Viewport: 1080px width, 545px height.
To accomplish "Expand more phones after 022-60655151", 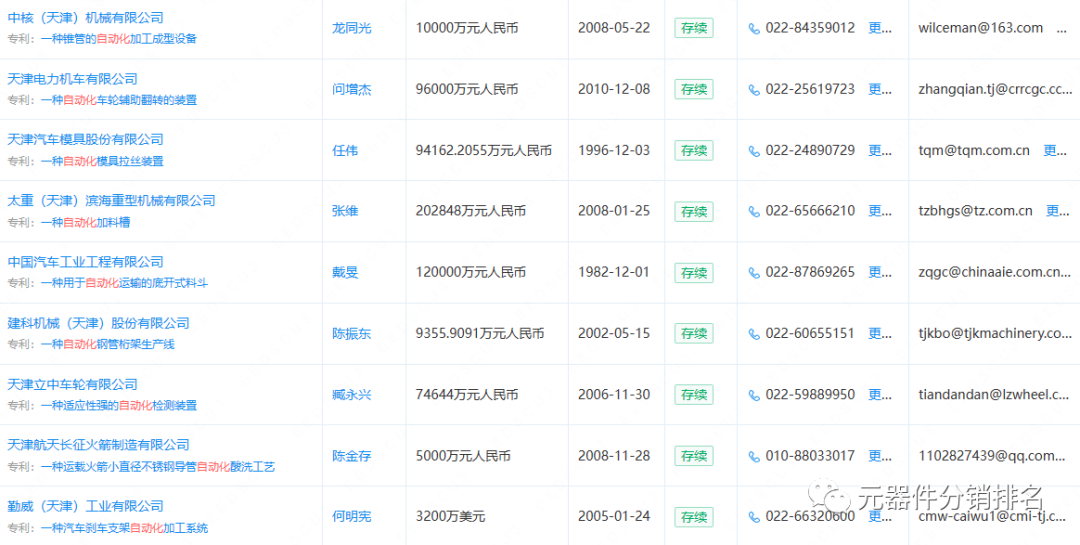I will (x=879, y=334).
